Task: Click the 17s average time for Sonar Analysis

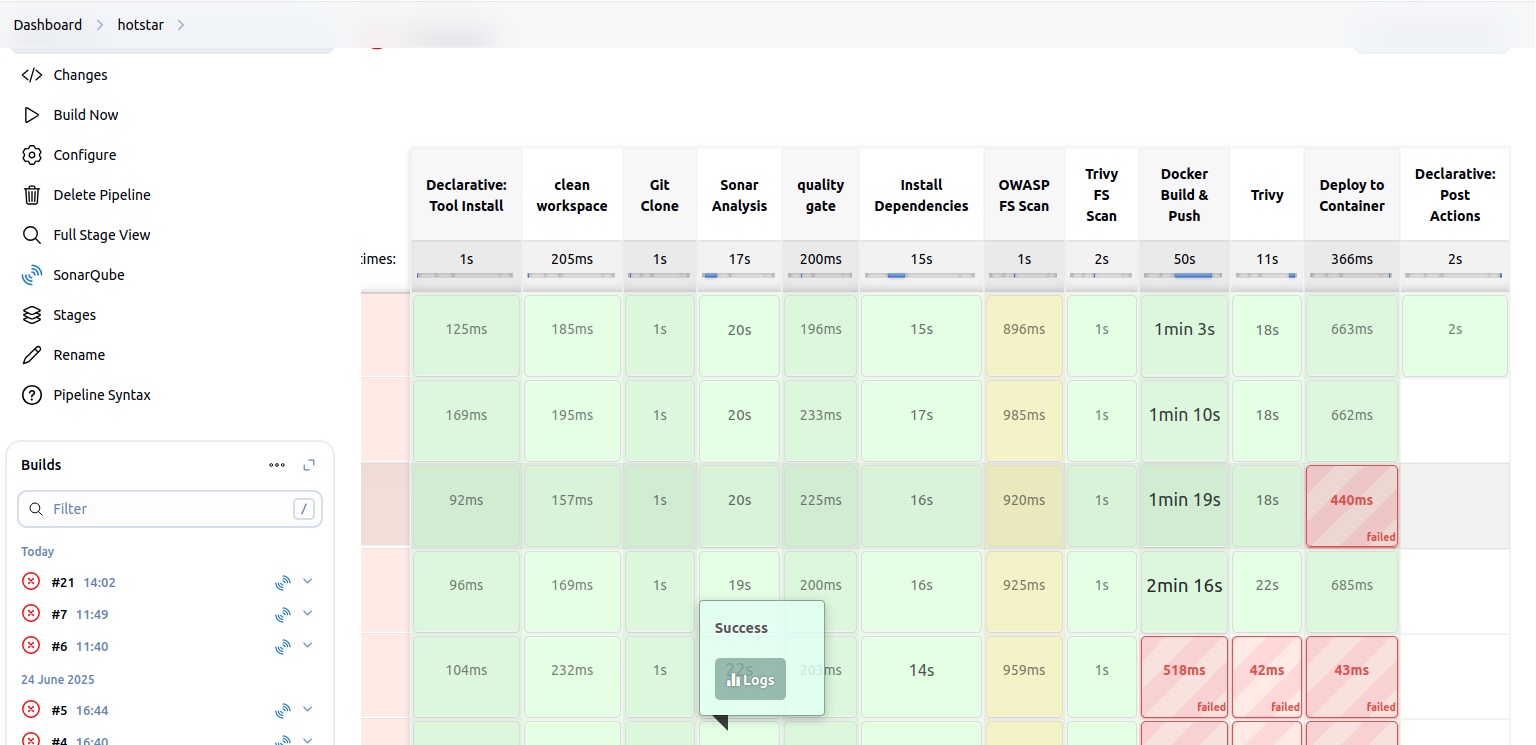Action: click(x=739, y=259)
